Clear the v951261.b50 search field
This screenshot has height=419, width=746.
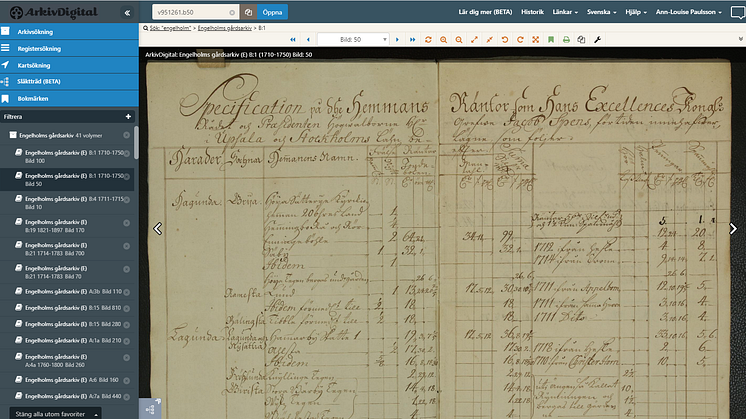pyautogui.click(x=232, y=12)
